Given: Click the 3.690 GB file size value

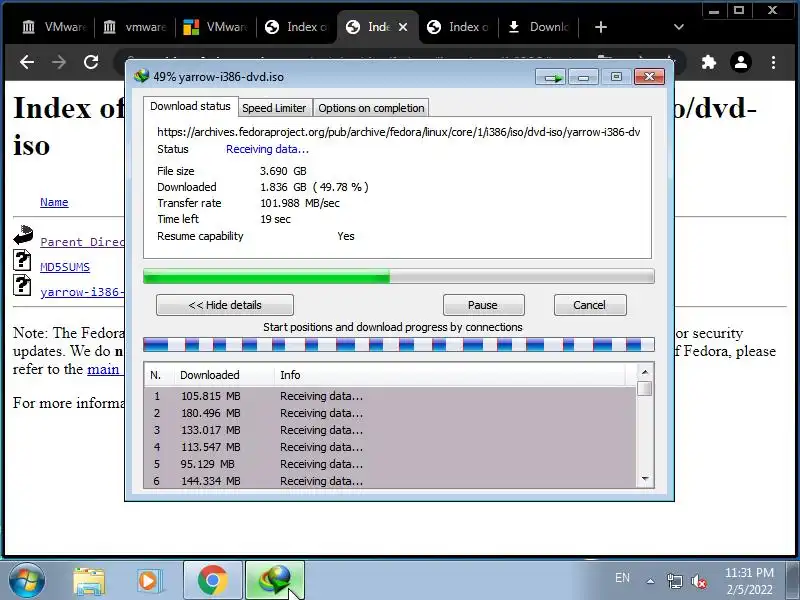Looking at the screenshot, I should pos(283,171).
